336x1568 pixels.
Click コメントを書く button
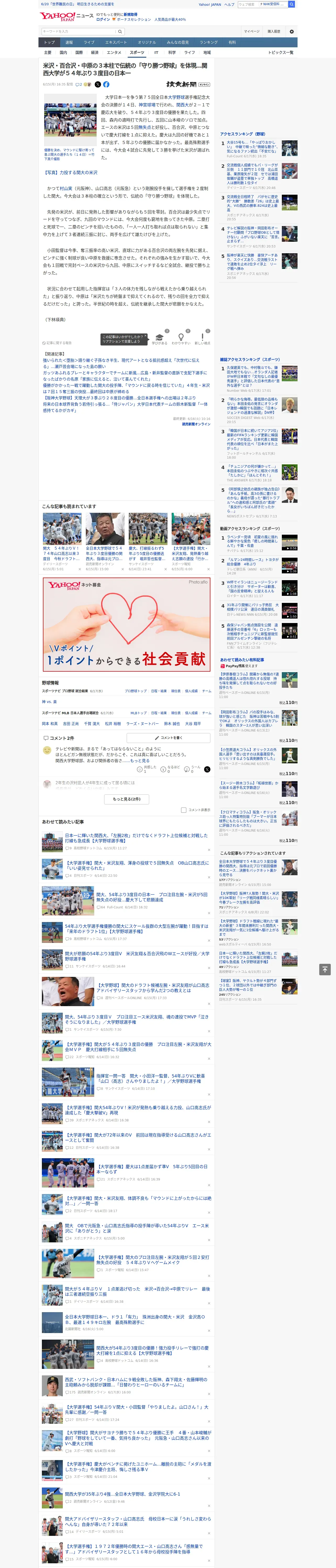(168, 738)
